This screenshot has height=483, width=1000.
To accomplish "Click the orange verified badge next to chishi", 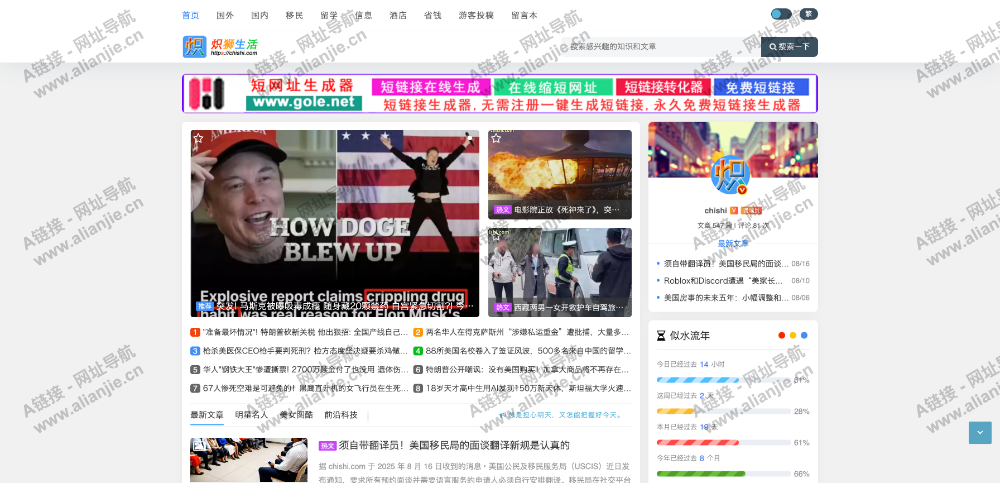I will tap(733, 211).
